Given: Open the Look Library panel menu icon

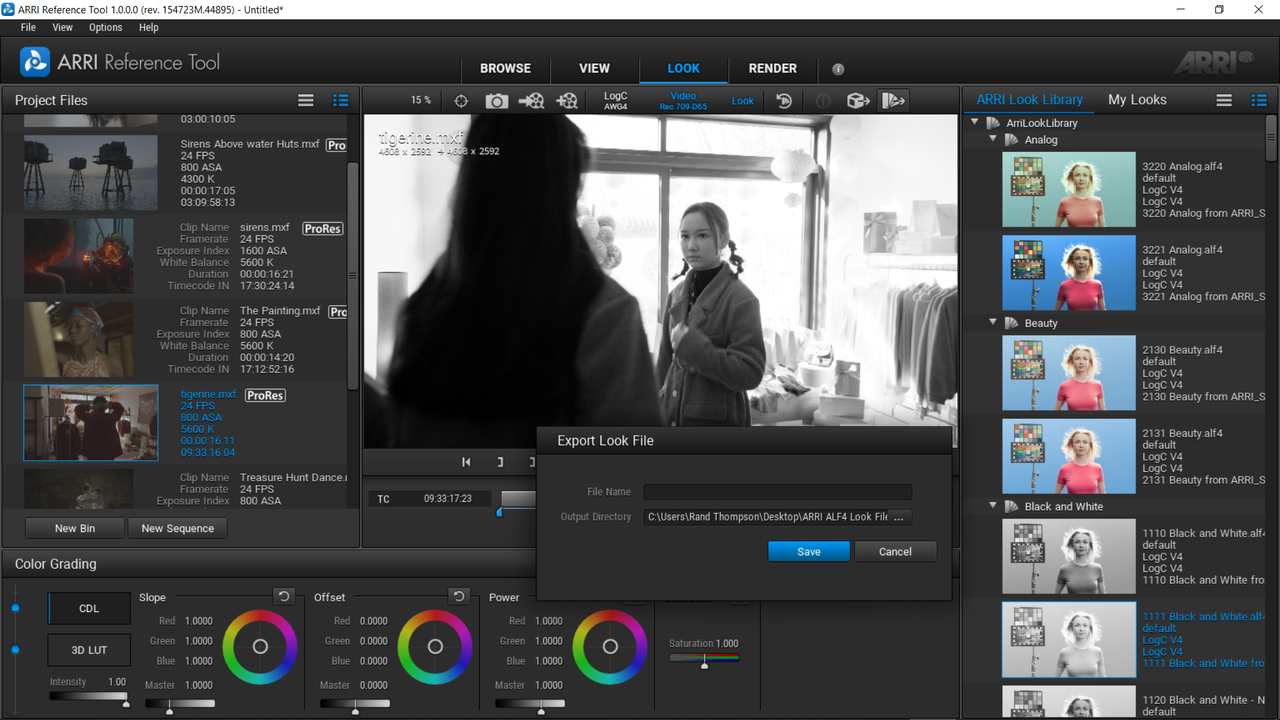Looking at the screenshot, I should pyautogui.click(x=1224, y=100).
